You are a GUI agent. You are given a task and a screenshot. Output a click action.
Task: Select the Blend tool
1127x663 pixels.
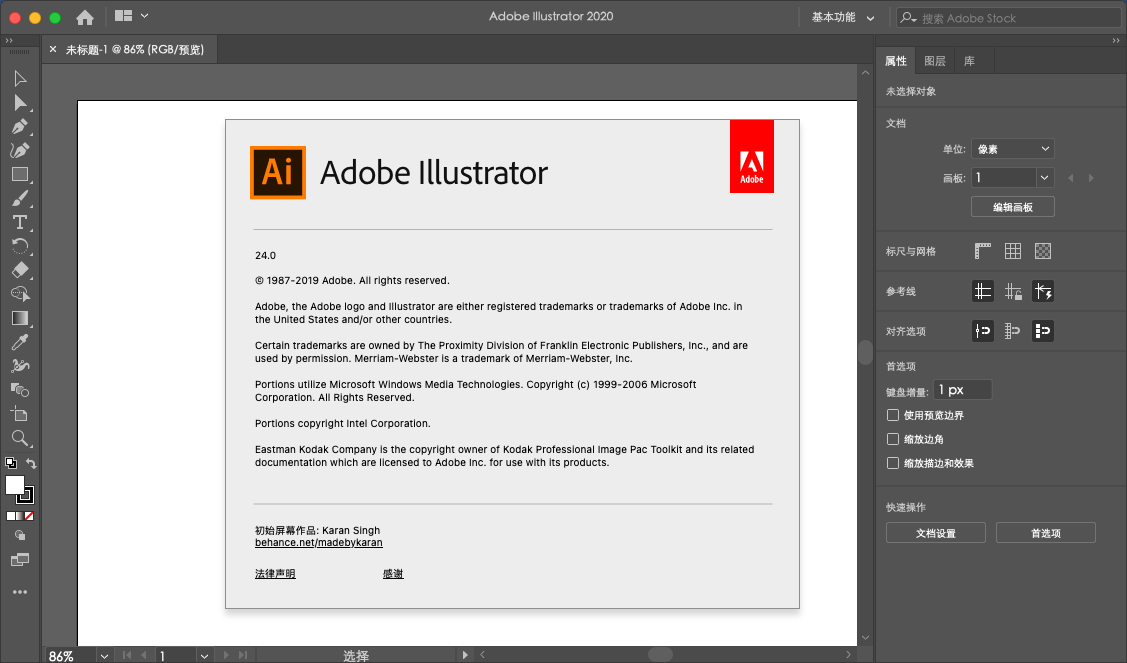click(x=19, y=390)
